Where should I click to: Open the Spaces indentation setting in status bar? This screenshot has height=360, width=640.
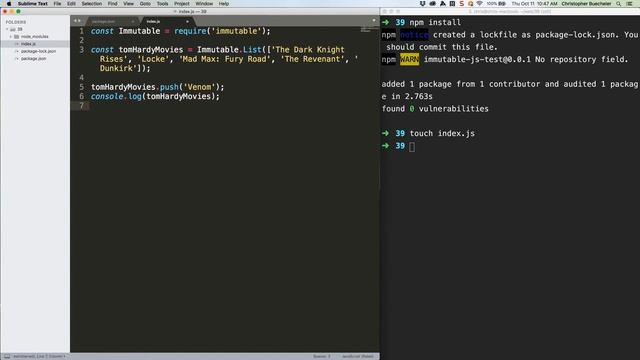pyautogui.click(x=322, y=356)
